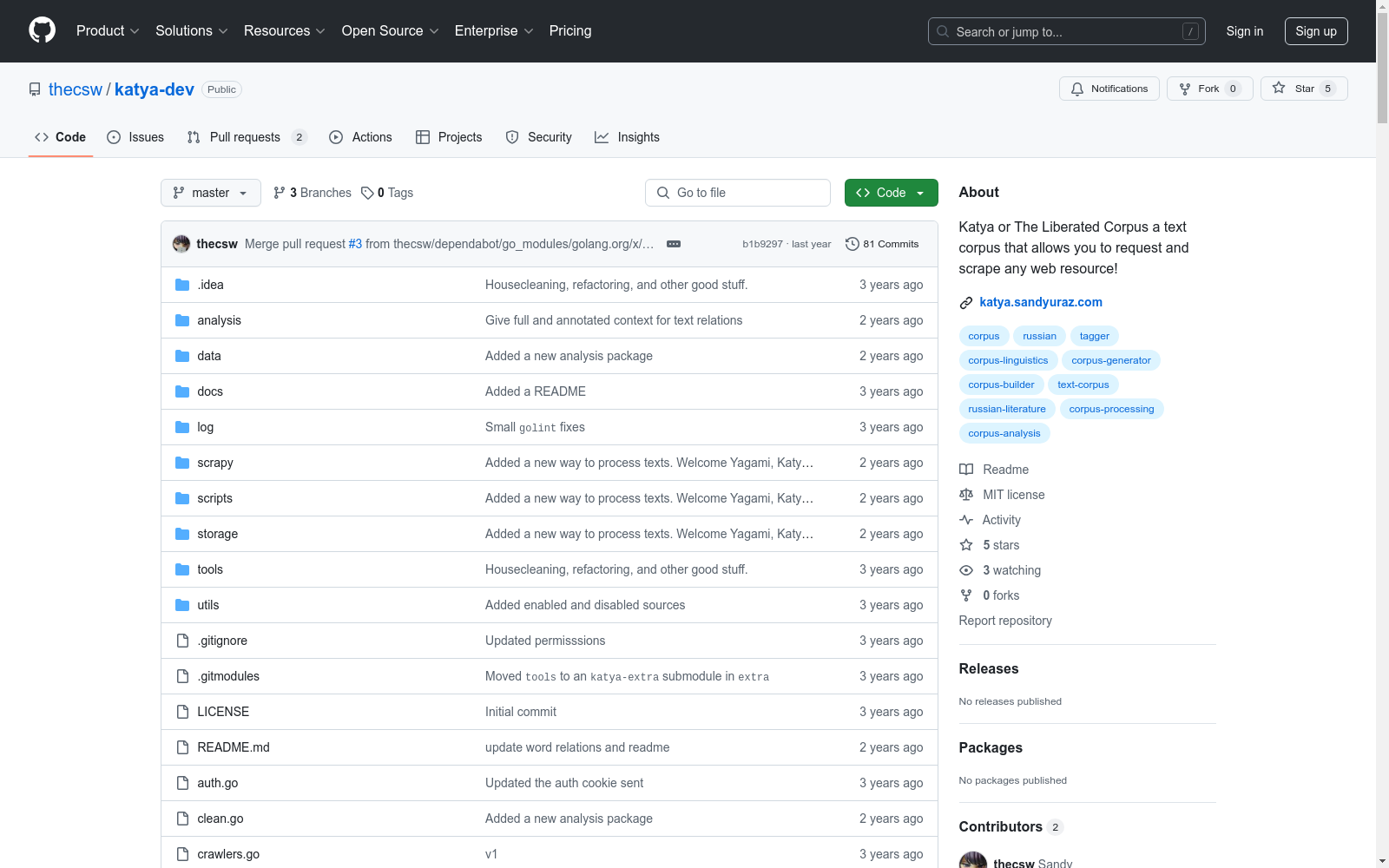Open the green Code dropdown button
Viewport: 1389px width, 868px height.
coord(892,193)
